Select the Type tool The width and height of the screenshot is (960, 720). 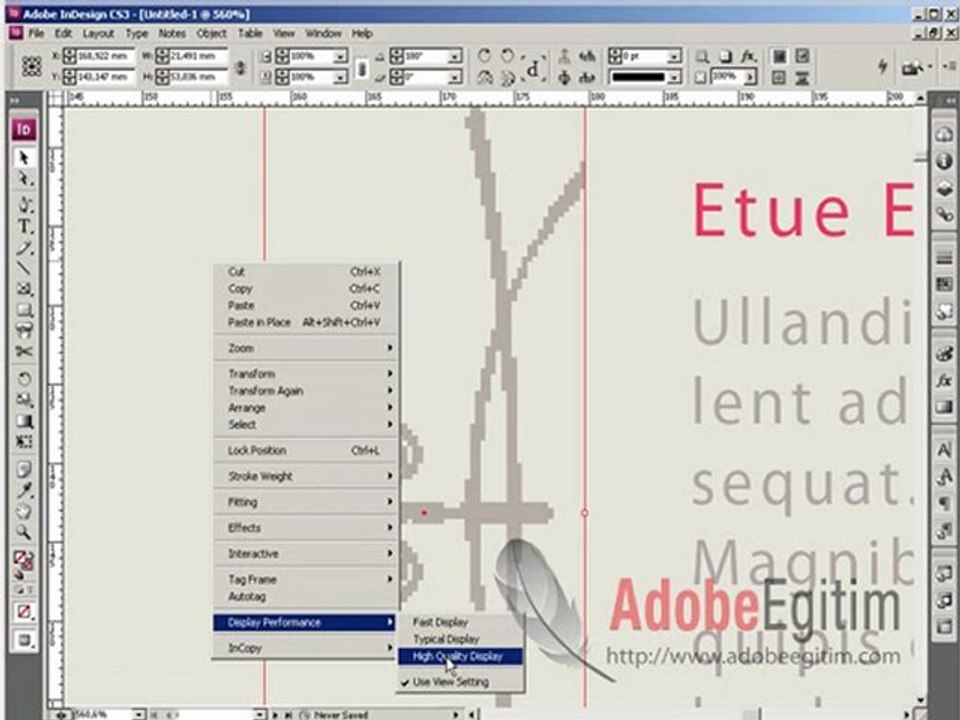pyautogui.click(x=24, y=227)
